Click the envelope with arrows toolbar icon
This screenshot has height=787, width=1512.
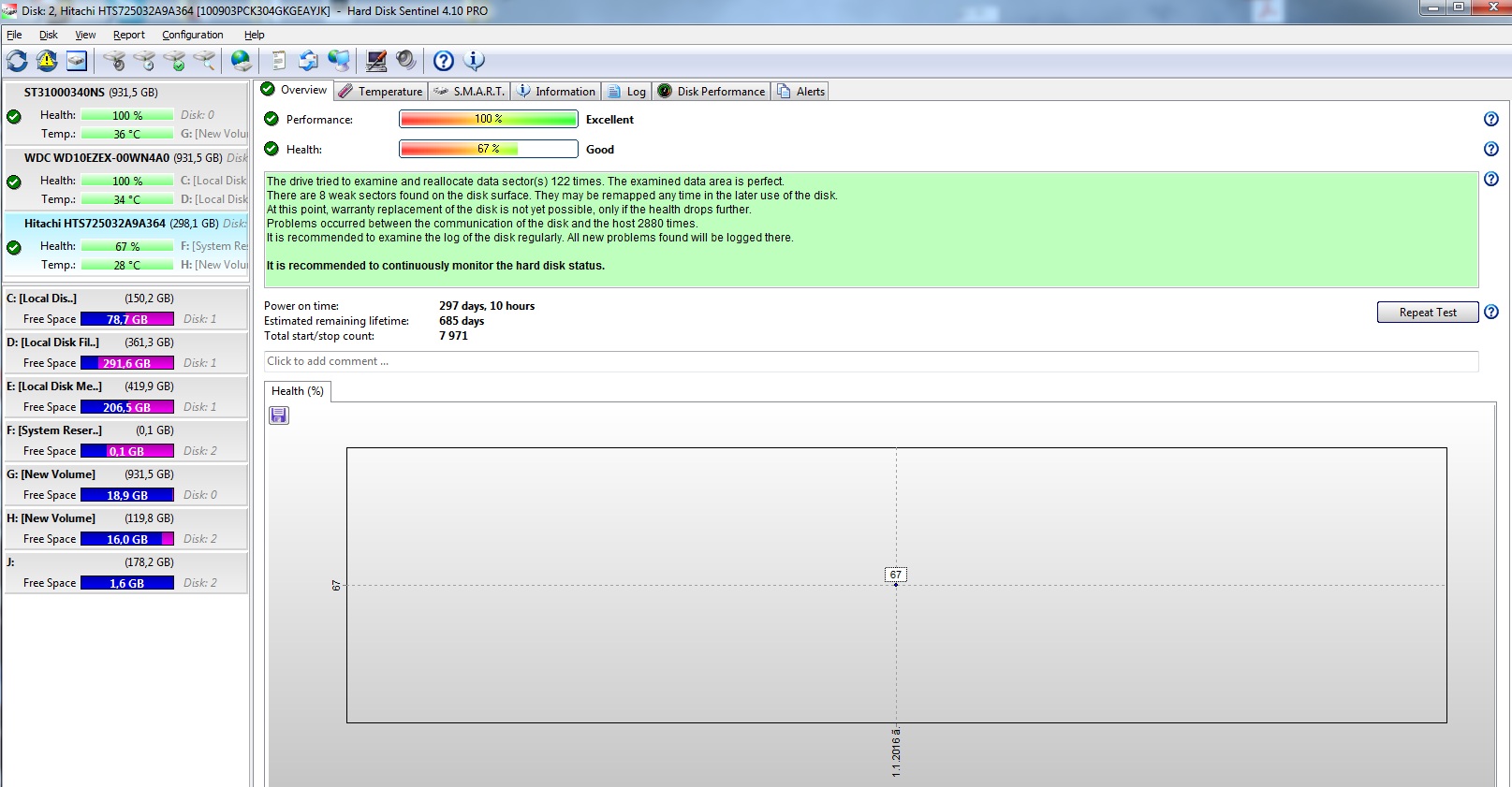(x=308, y=61)
